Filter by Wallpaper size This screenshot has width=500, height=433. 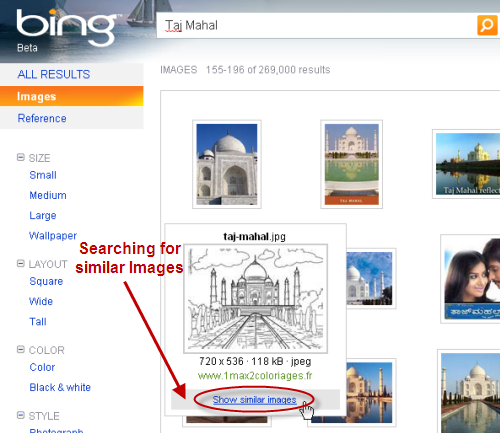(x=53, y=236)
